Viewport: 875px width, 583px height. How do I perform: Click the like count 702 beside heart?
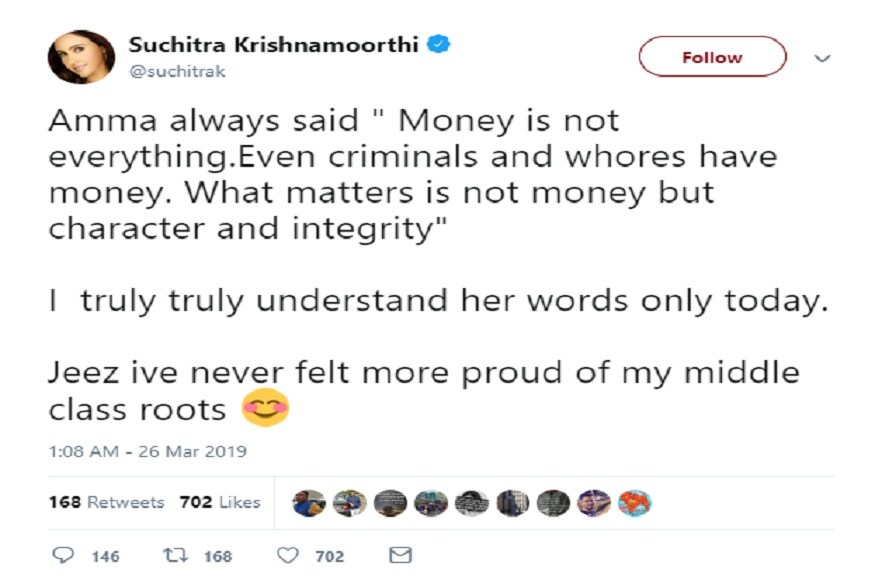pos(330,557)
